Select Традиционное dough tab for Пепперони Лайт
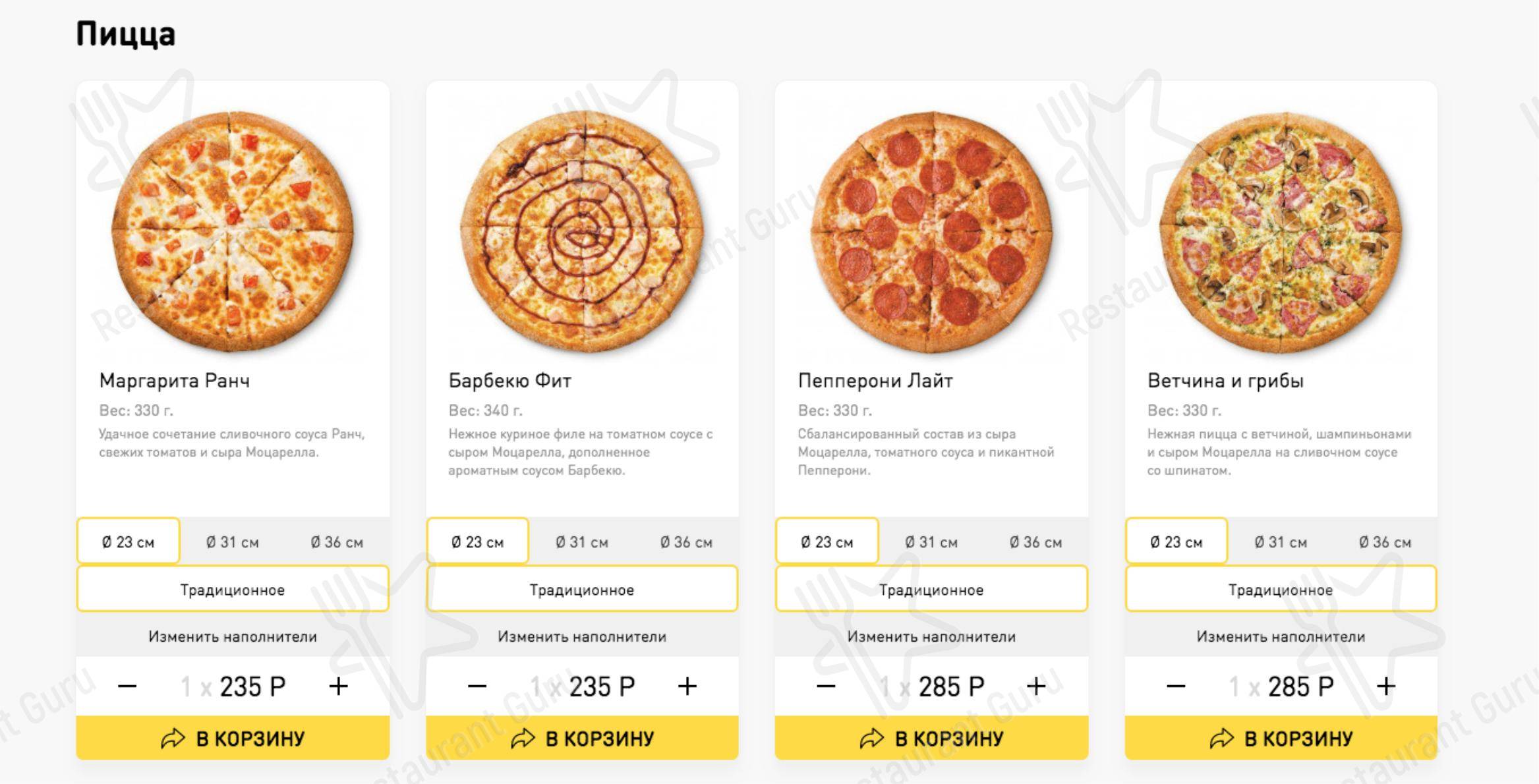Viewport: 1539px width, 784px height. coord(931,590)
